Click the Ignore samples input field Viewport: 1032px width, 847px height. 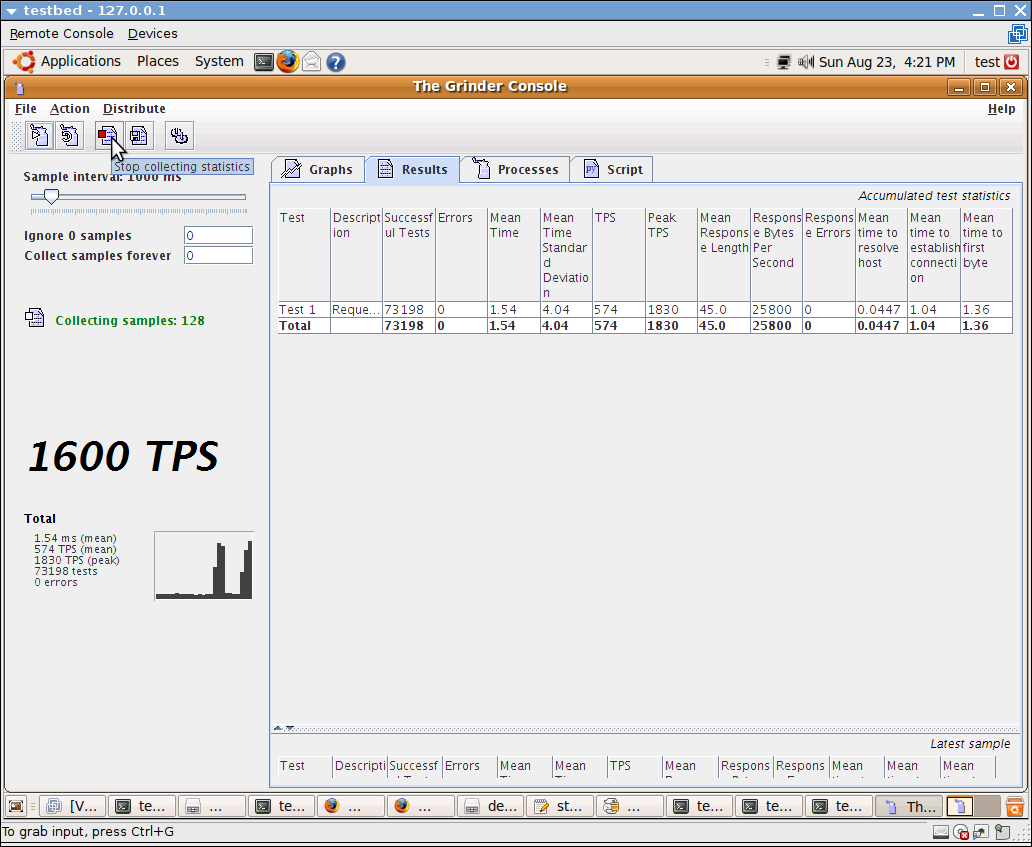pyautogui.click(x=218, y=236)
